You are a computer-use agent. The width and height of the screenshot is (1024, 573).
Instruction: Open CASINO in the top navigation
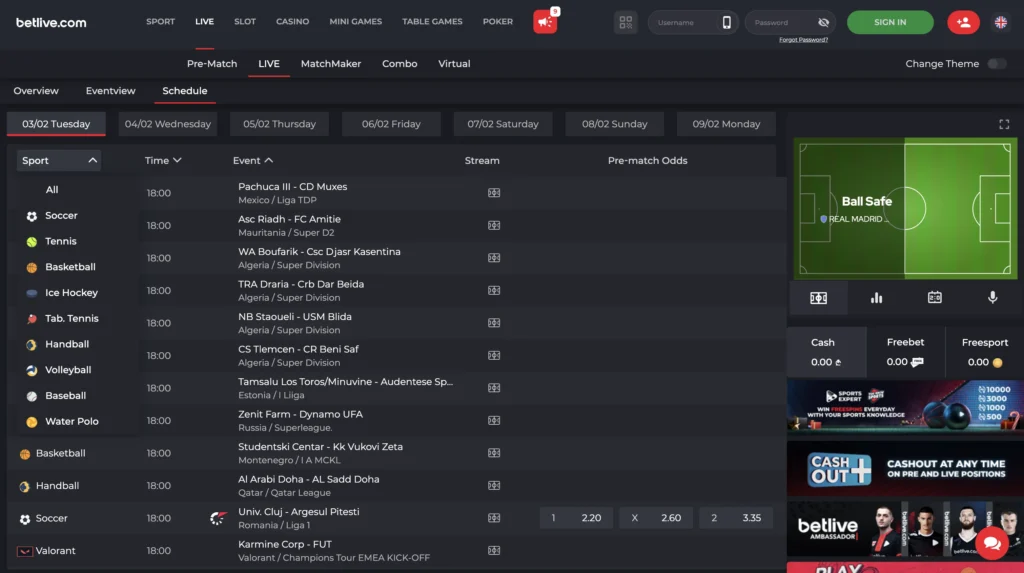[293, 22]
